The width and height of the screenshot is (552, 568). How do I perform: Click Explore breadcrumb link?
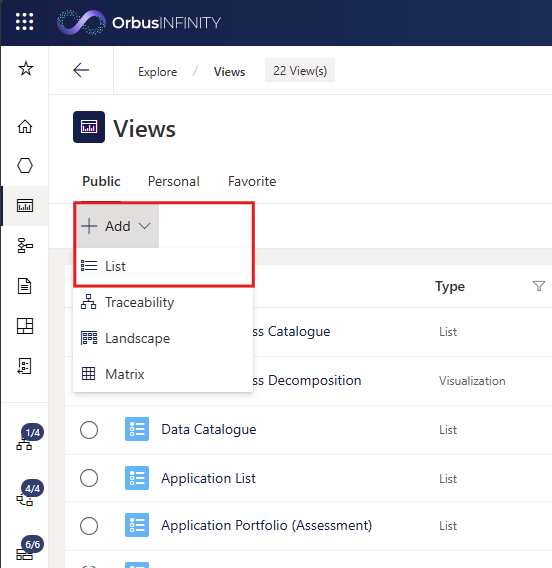click(x=158, y=72)
